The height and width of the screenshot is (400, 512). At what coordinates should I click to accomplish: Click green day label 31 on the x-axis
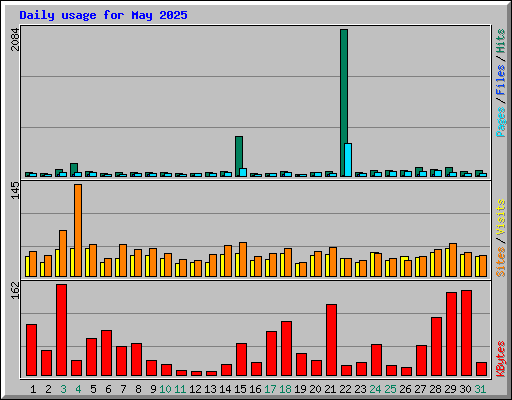pos(480,389)
